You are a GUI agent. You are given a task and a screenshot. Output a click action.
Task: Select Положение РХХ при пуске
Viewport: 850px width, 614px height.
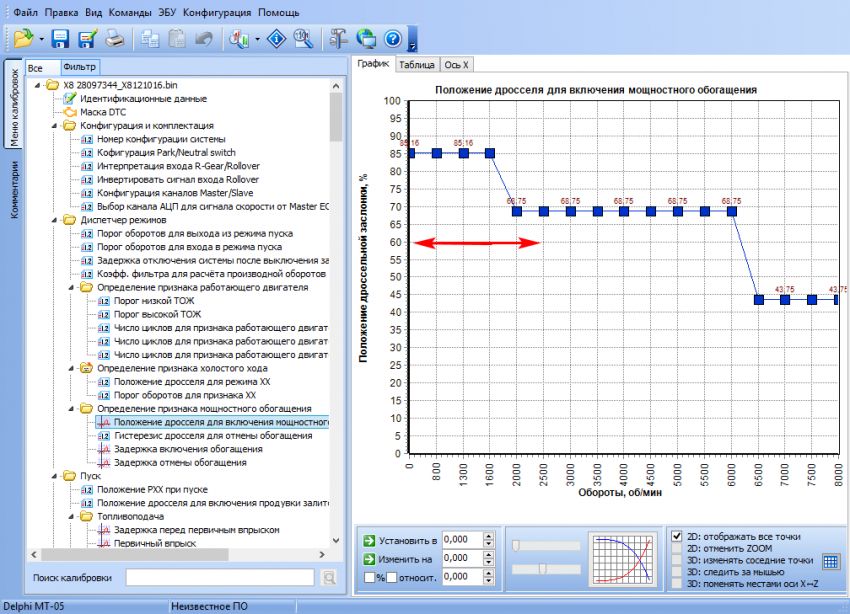152,489
